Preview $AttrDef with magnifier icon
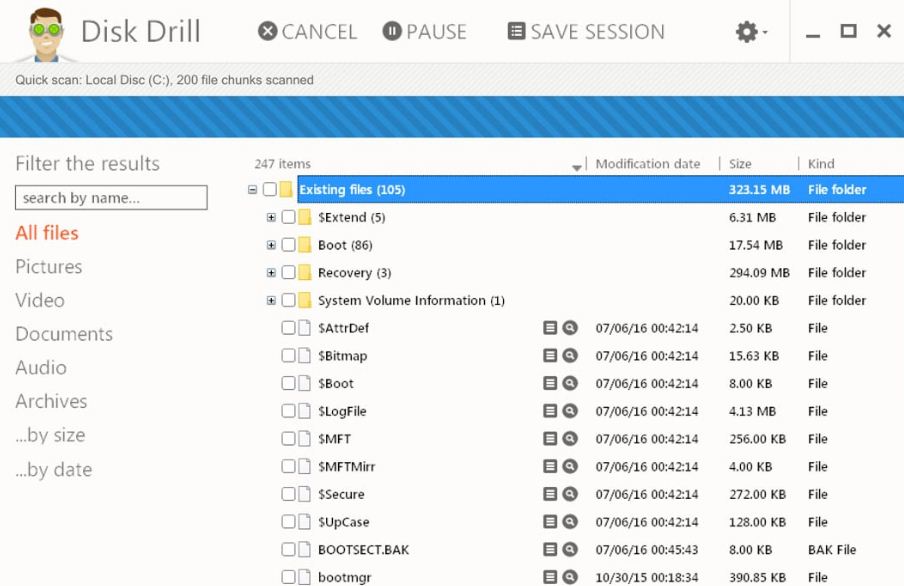904x586 pixels. pos(570,328)
